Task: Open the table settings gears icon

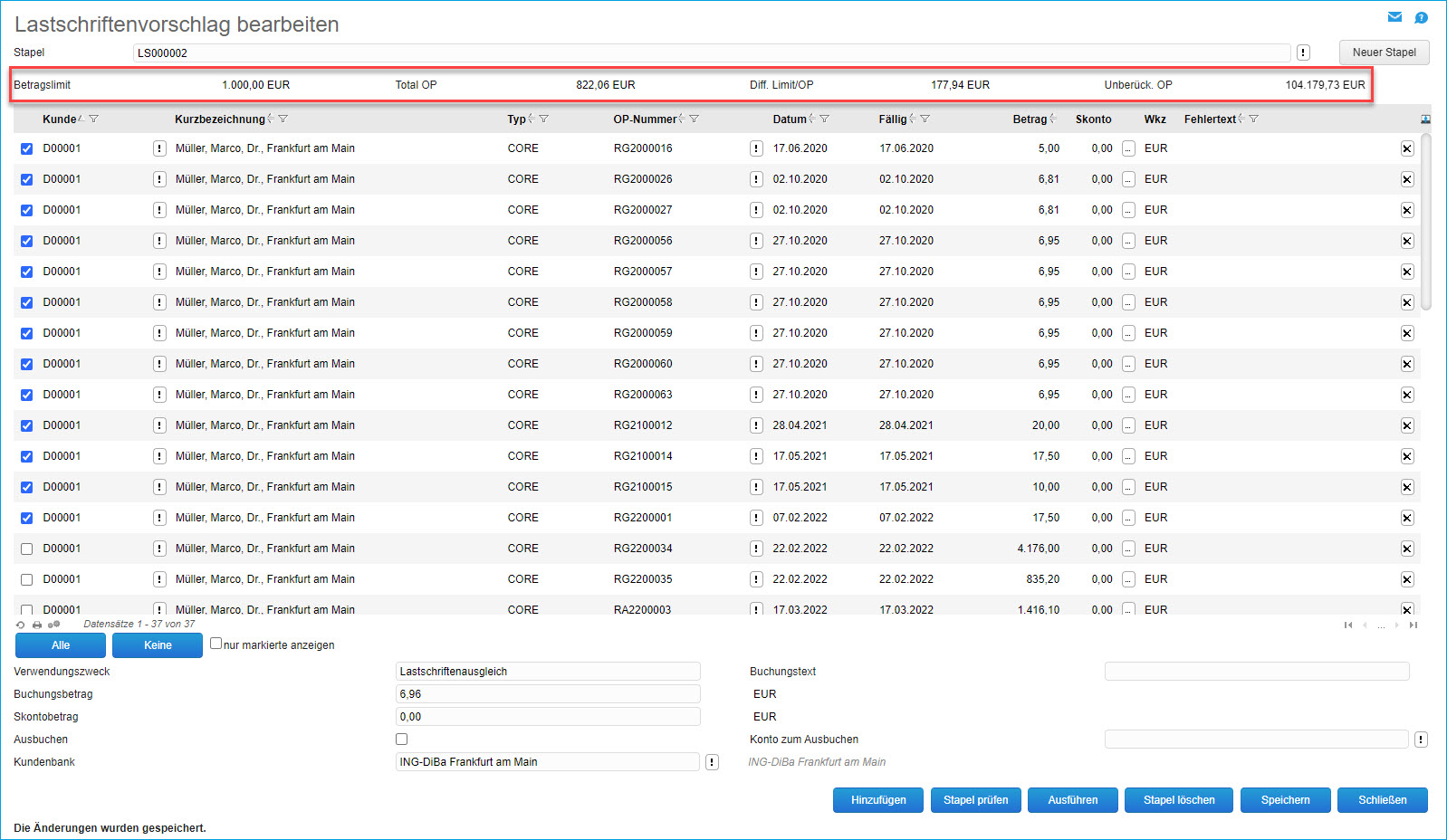Action: pyautogui.click(x=53, y=625)
